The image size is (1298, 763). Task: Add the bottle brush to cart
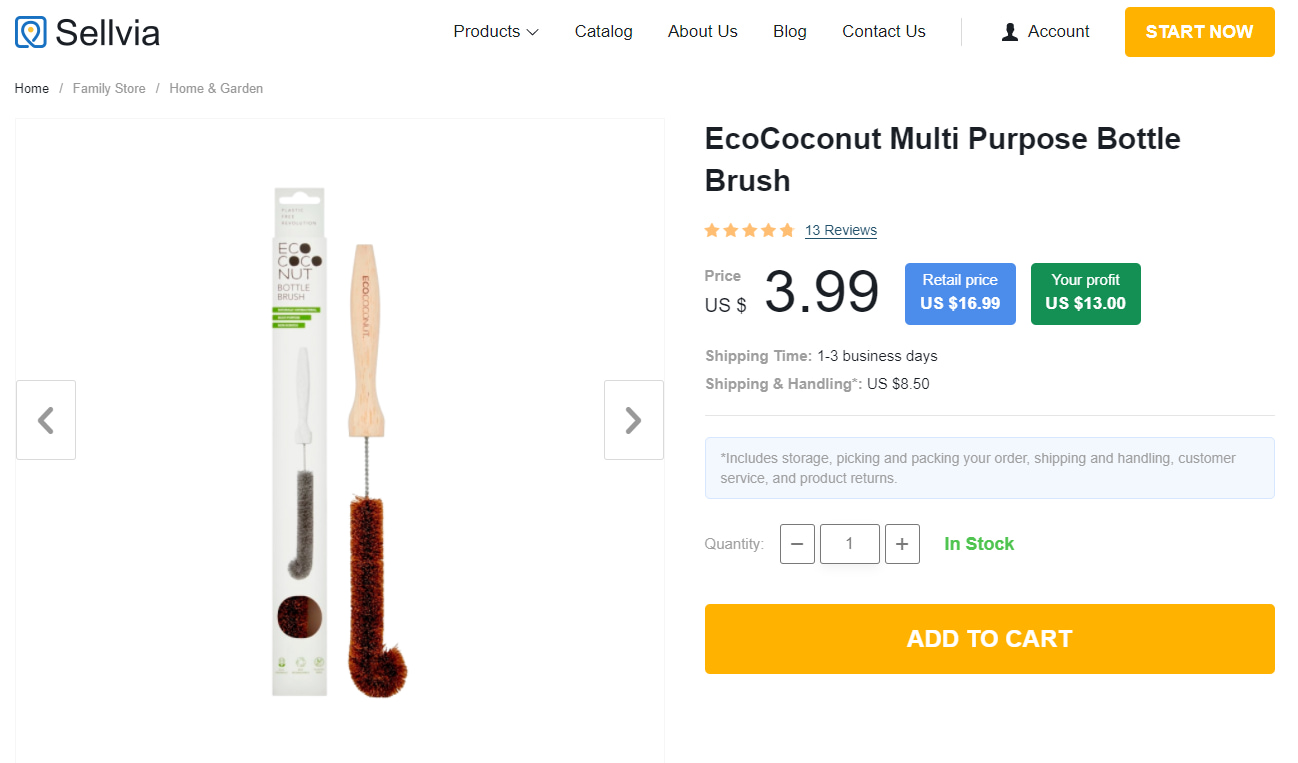989,639
